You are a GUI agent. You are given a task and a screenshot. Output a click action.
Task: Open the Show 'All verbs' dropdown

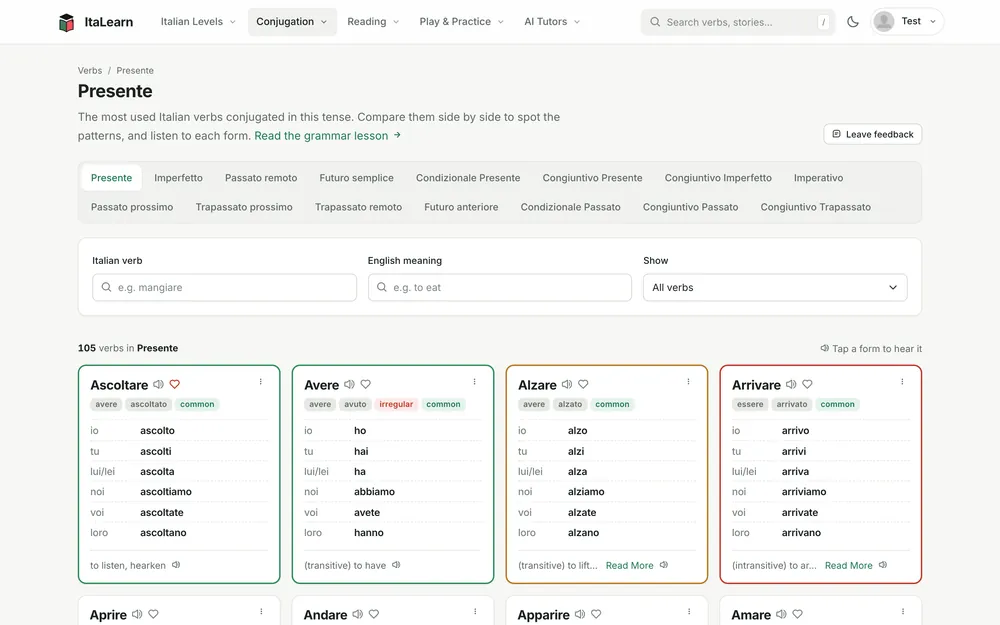pos(775,288)
